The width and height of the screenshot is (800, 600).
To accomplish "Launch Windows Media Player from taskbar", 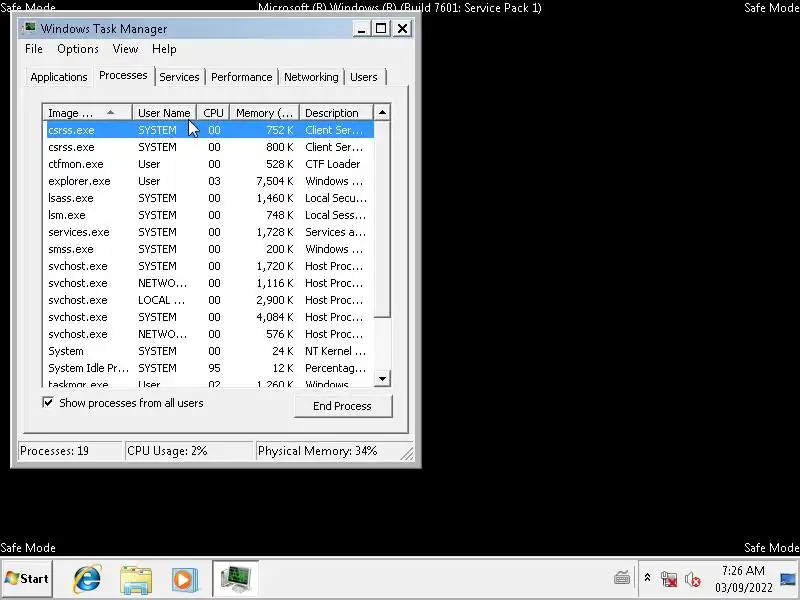I will coord(184,580).
